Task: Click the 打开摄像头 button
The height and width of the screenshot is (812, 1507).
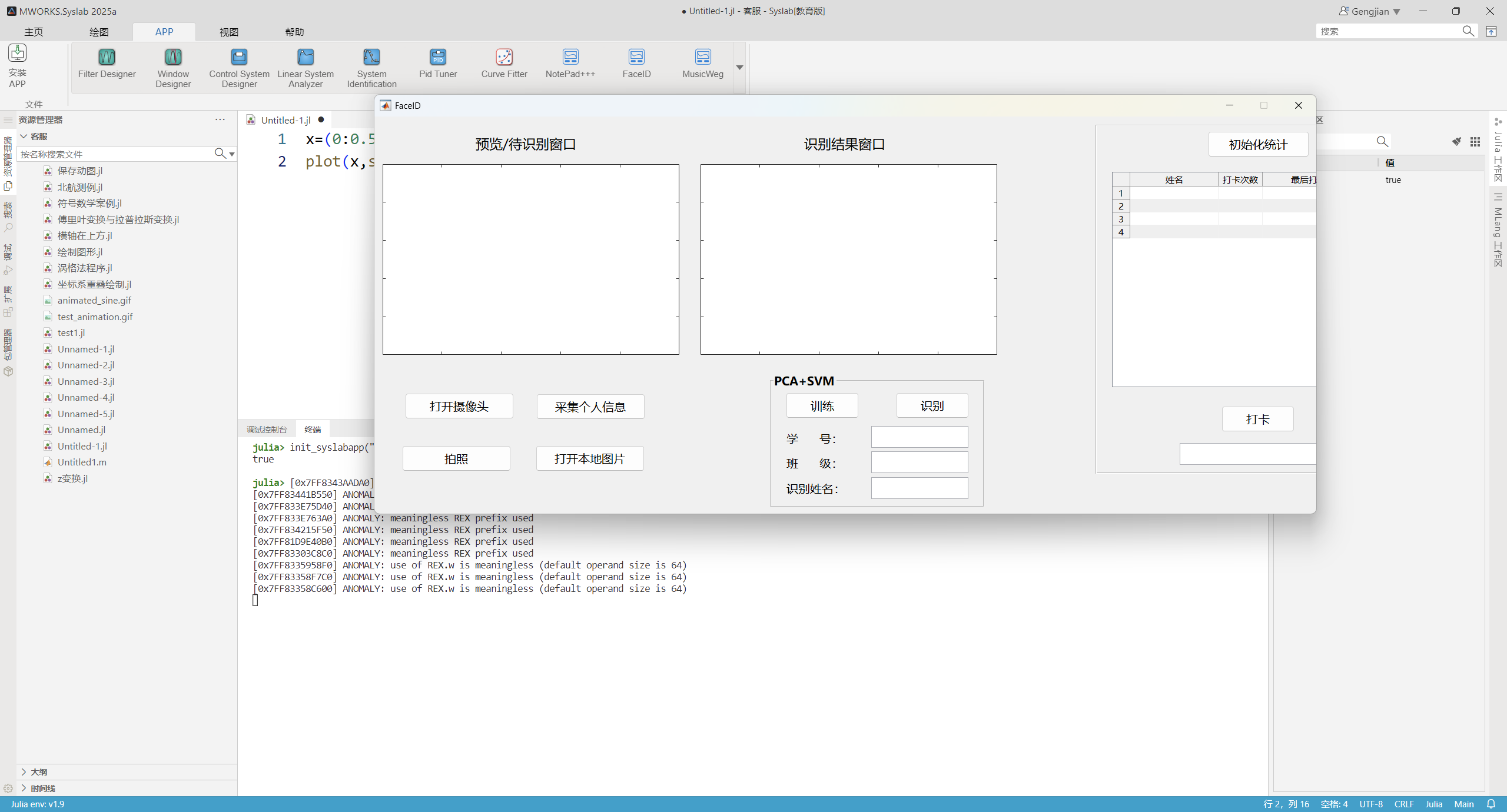Action: pyautogui.click(x=459, y=406)
